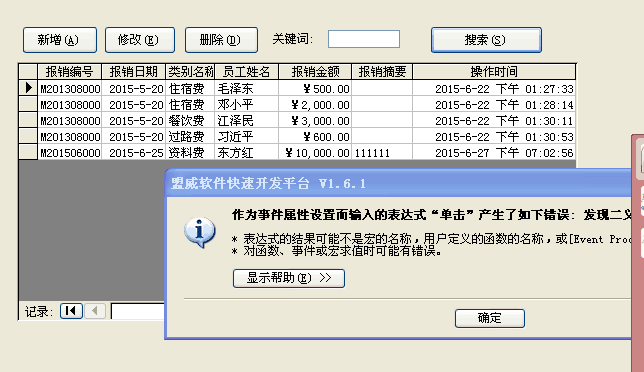Click the 搜索(S) button

pyautogui.click(x=486, y=40)
